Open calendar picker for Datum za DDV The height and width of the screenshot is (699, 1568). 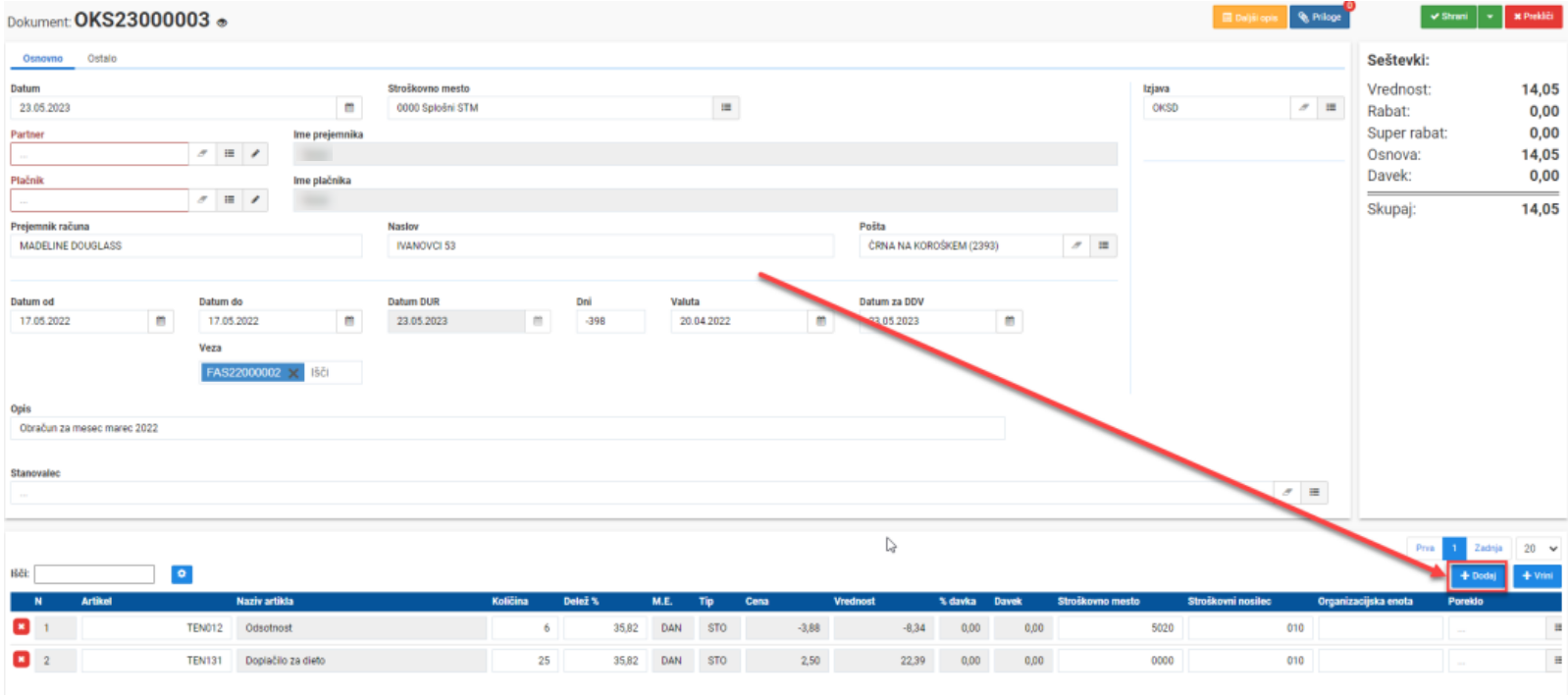tap(1010, 321)
